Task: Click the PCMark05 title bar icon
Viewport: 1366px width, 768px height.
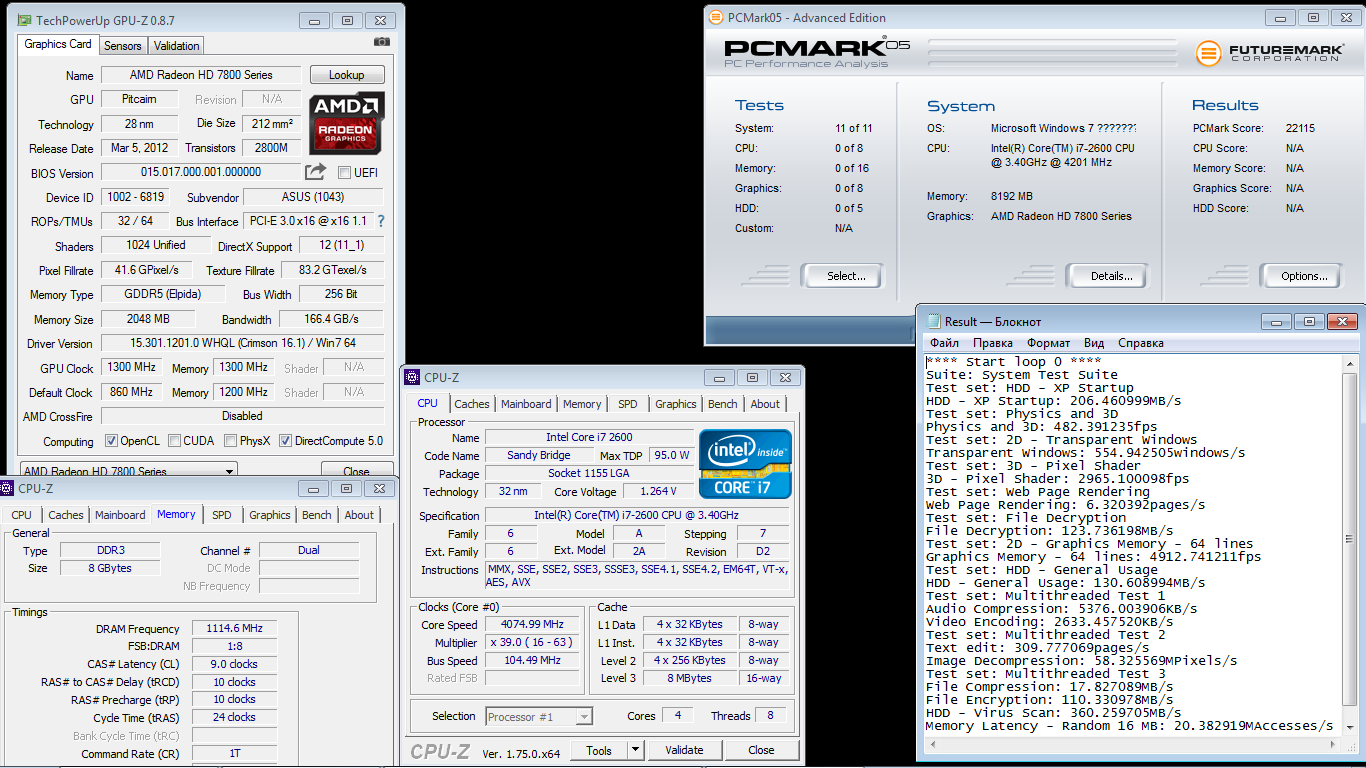Action: pos(716,17)
